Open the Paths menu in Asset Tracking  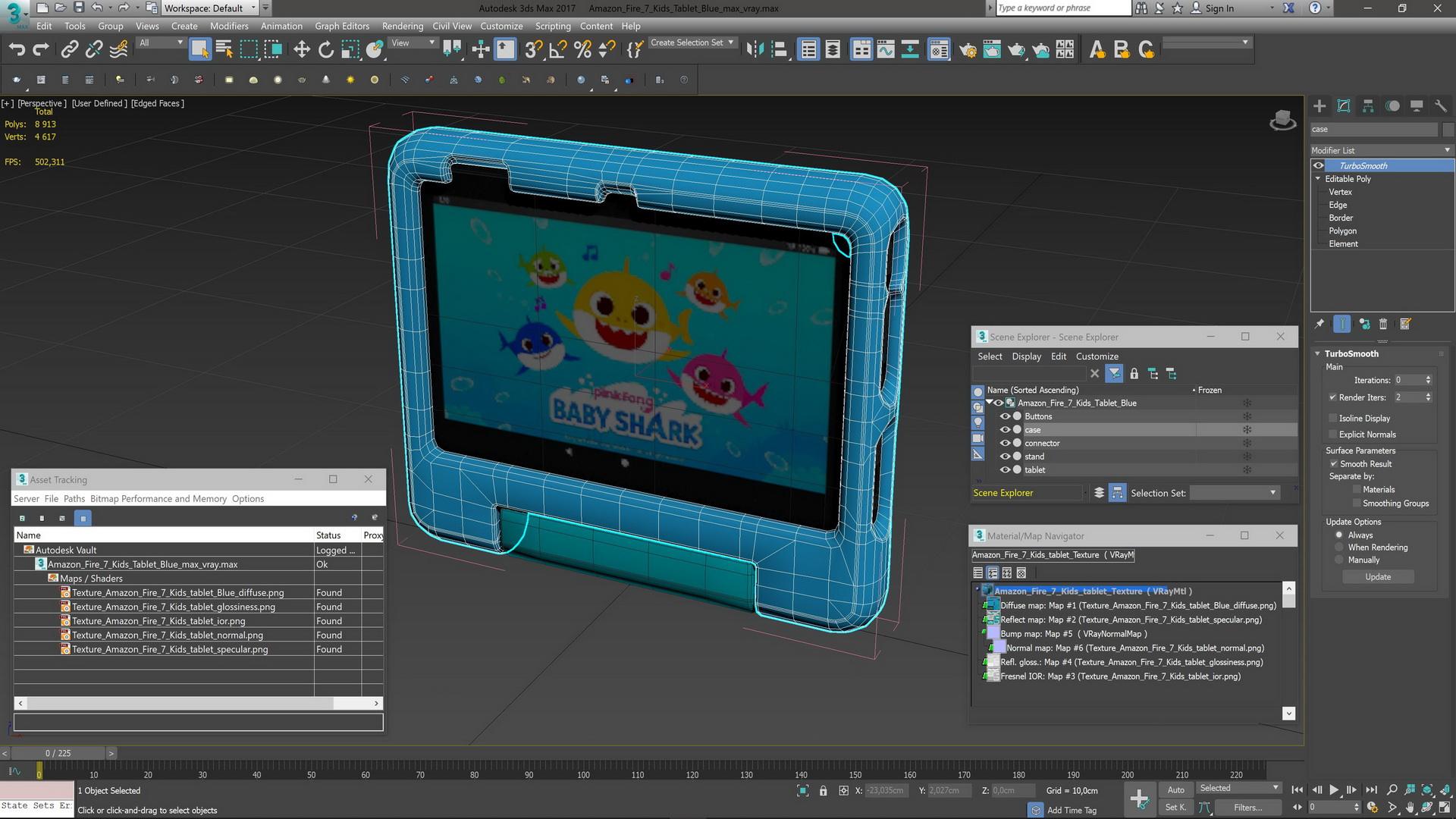pyautogui.click(x=74, y=498)
